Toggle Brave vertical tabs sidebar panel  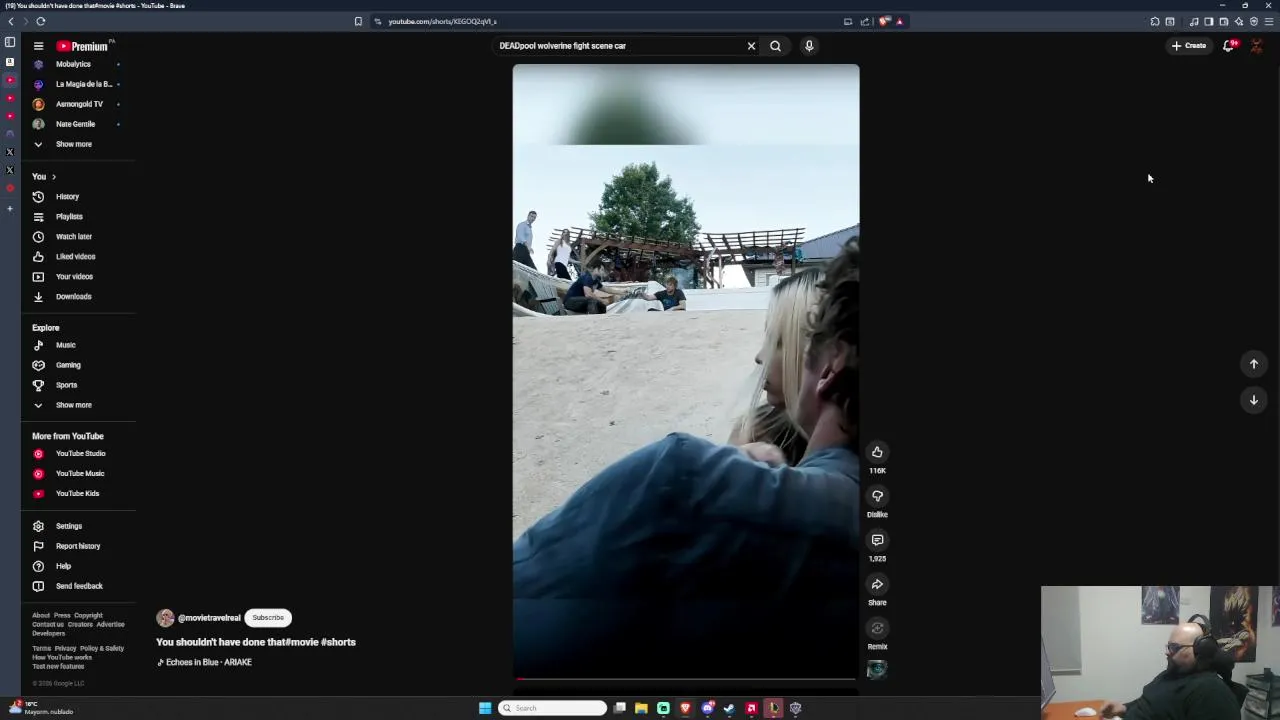click(10, 42)
